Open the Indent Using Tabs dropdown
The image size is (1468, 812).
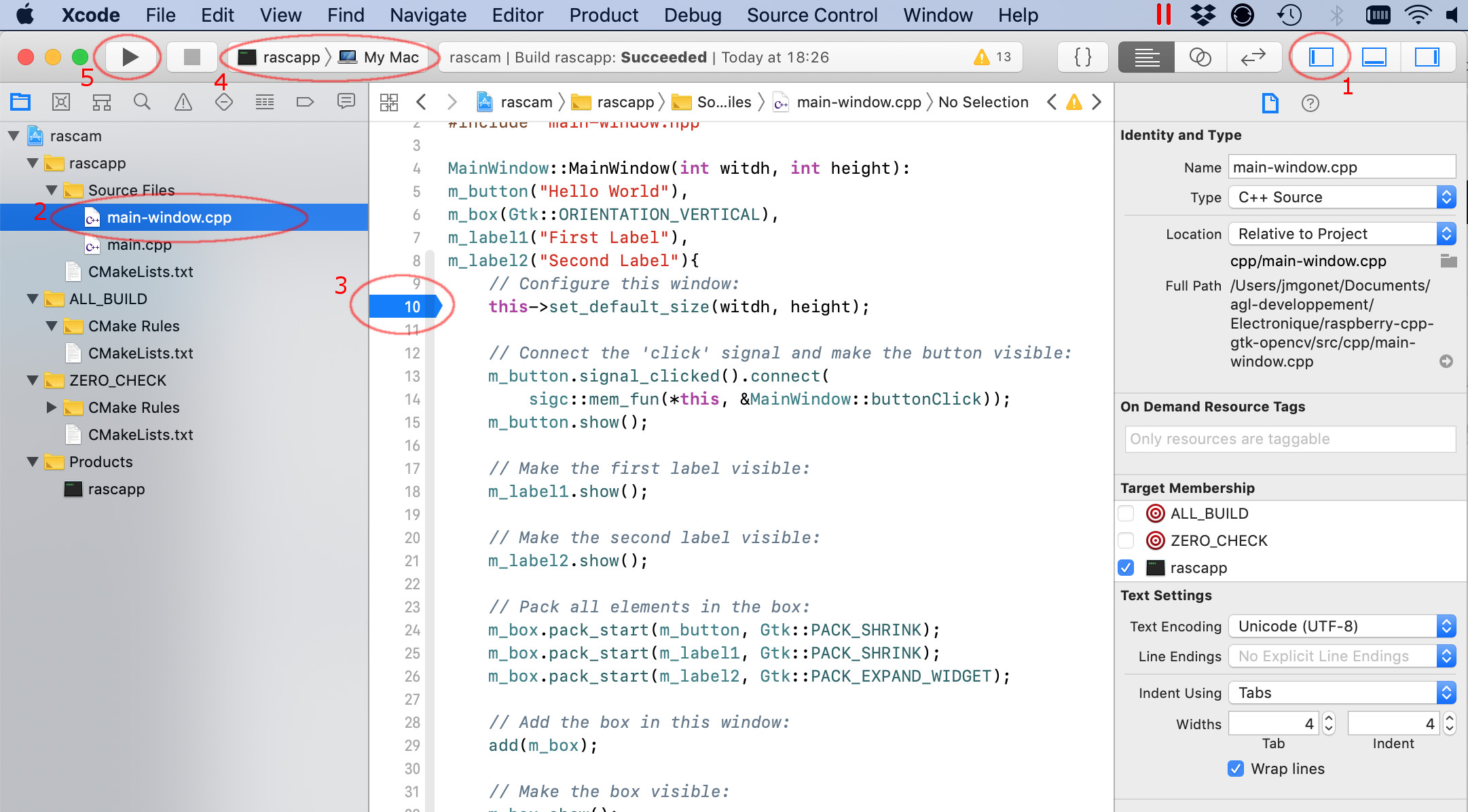click(x=1342, y=693)
